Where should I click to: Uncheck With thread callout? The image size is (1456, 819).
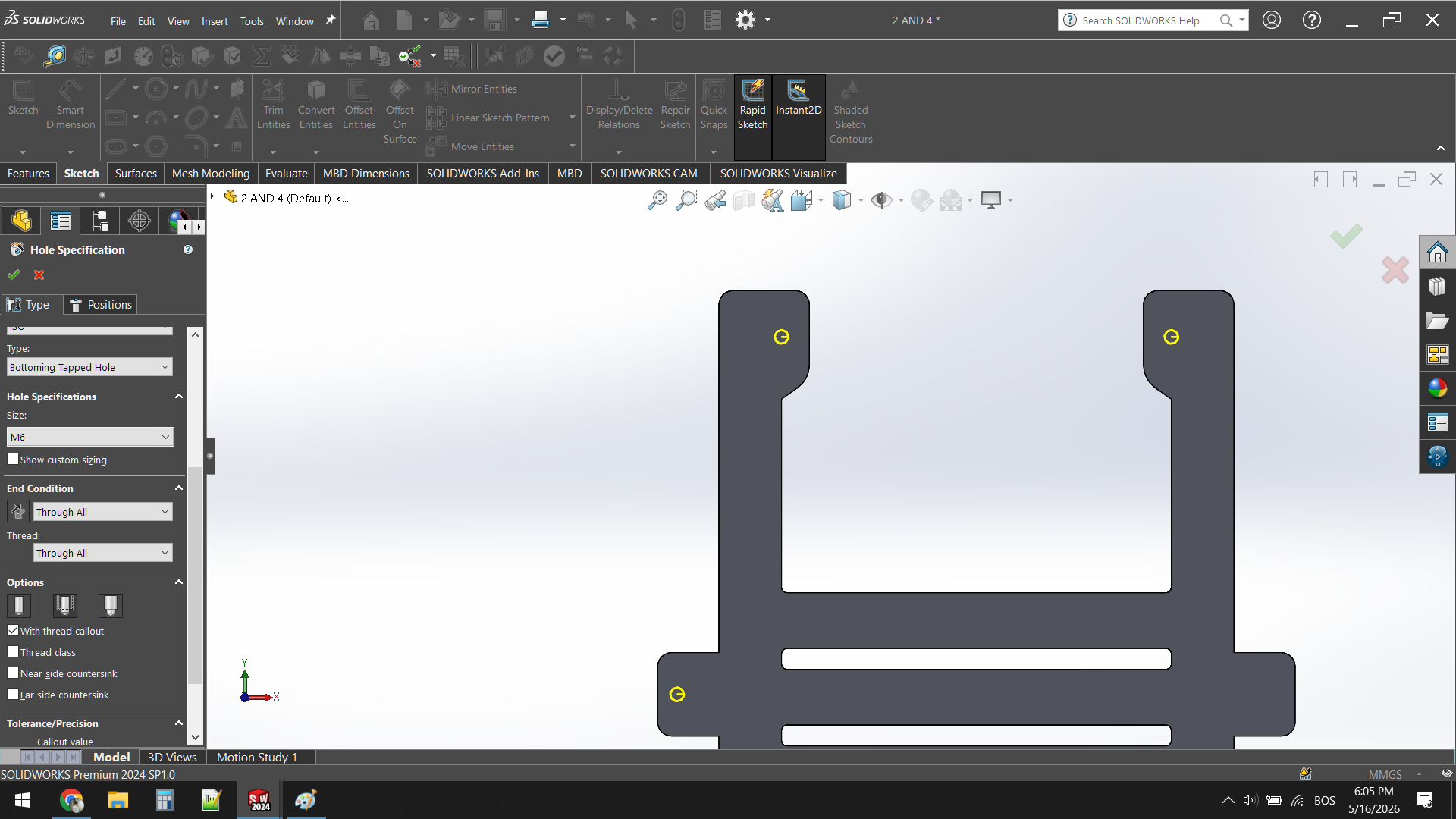(x=13, y=631)
